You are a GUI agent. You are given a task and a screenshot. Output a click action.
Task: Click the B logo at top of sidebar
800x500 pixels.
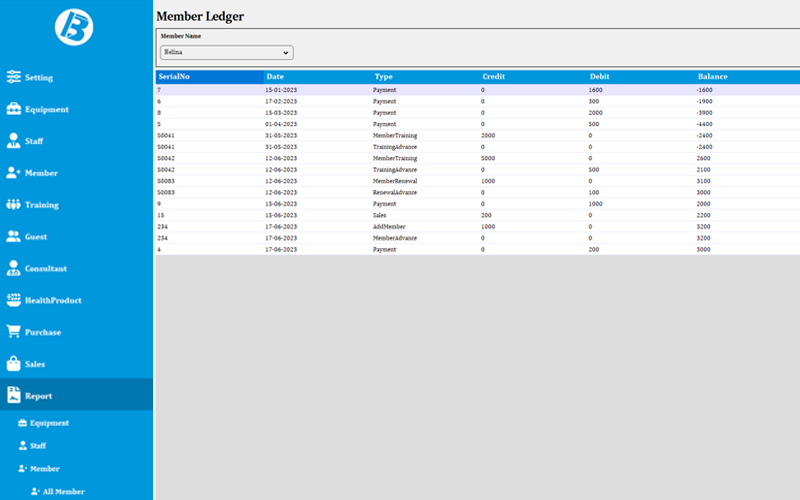74,27
